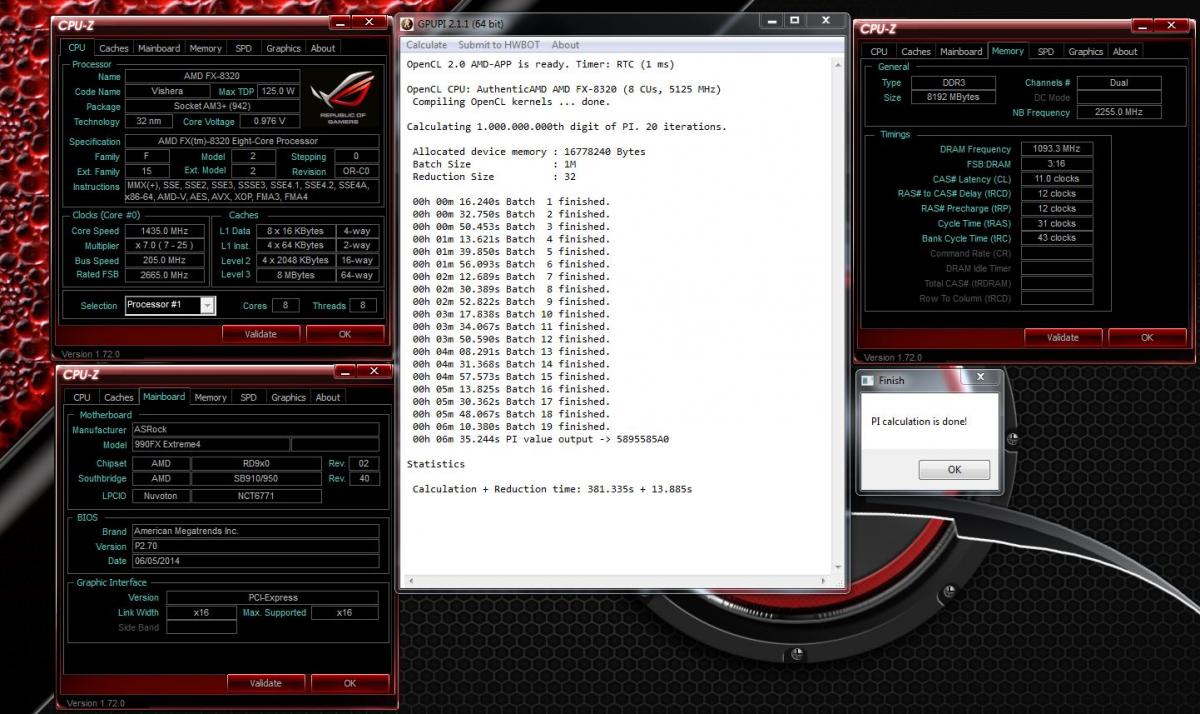
Task: Click Validate in the CPU-Z processor window
Action: click(260, 334)
